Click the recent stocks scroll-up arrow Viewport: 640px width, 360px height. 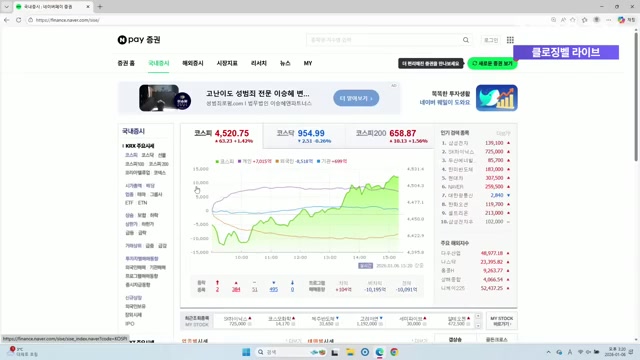(x=478, y=316)
